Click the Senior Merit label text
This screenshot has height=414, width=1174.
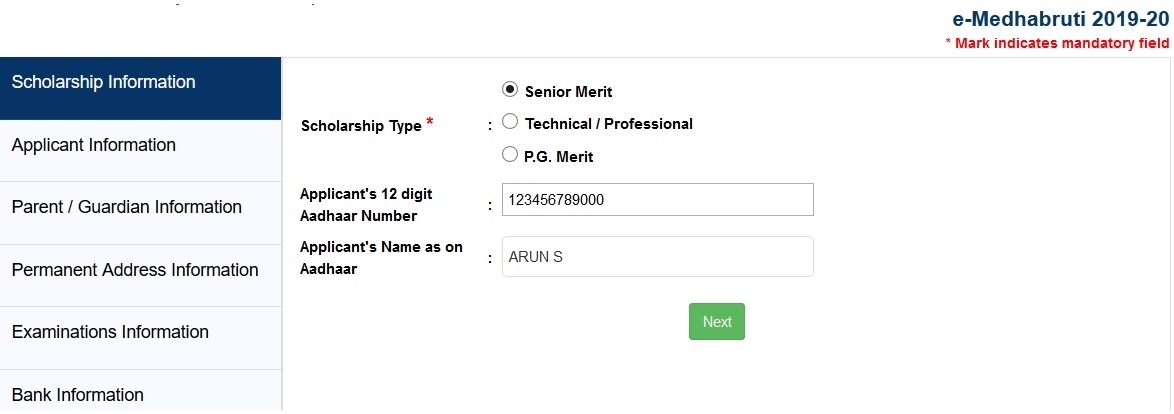pyautogui.click(x=568, y=92)
